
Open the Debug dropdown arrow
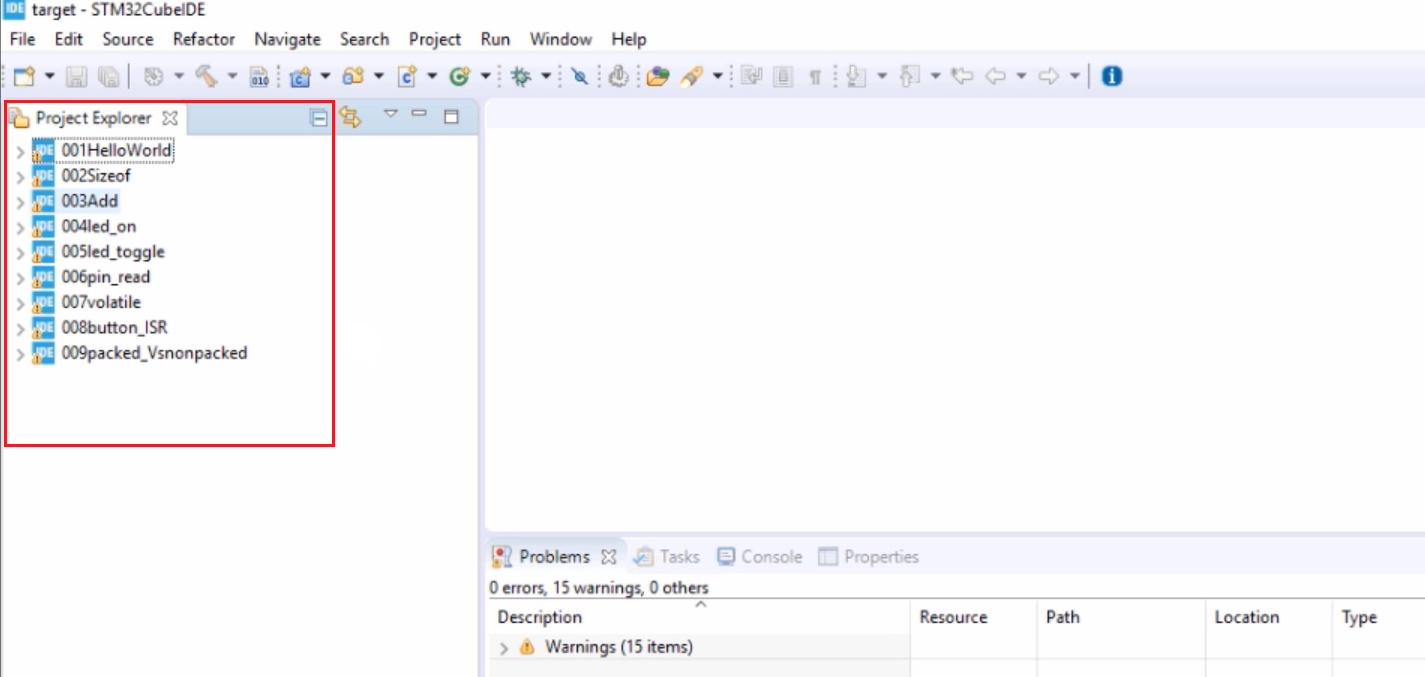click(546, 76)
